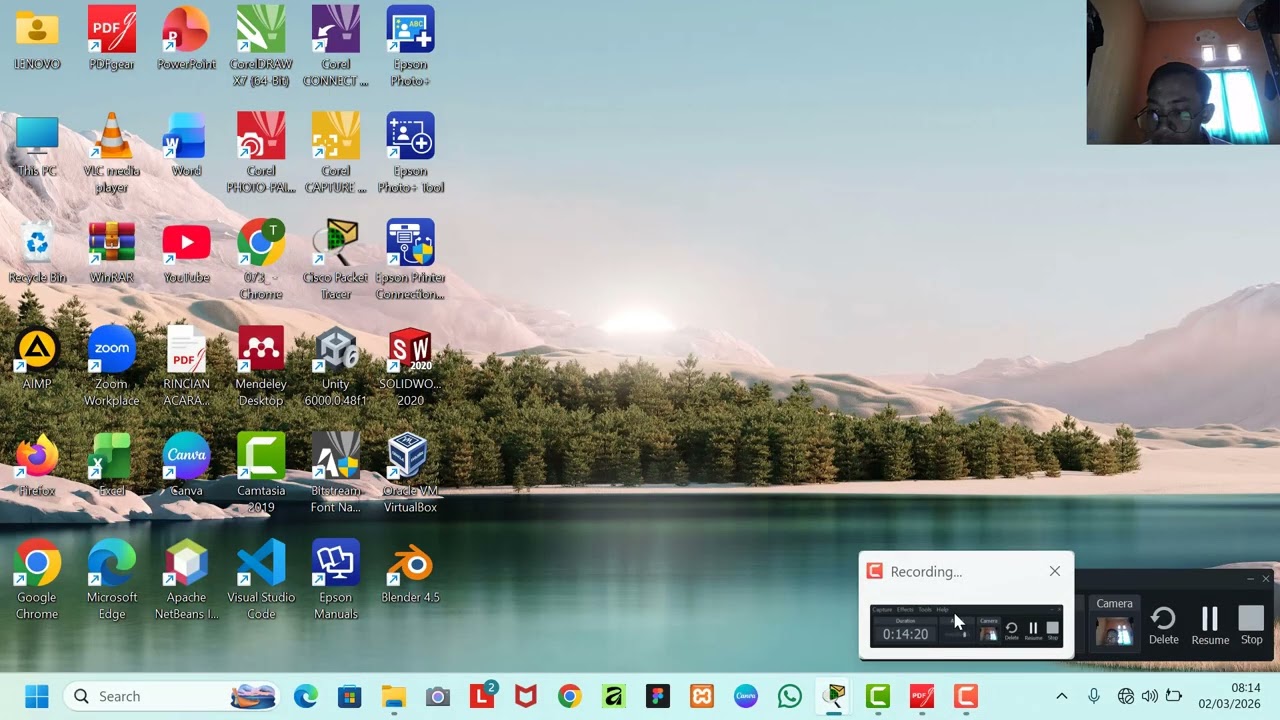Open XAMPP from the taskbar
The width and height of the screenshot is (1280, 720).
tap(702, 696)
